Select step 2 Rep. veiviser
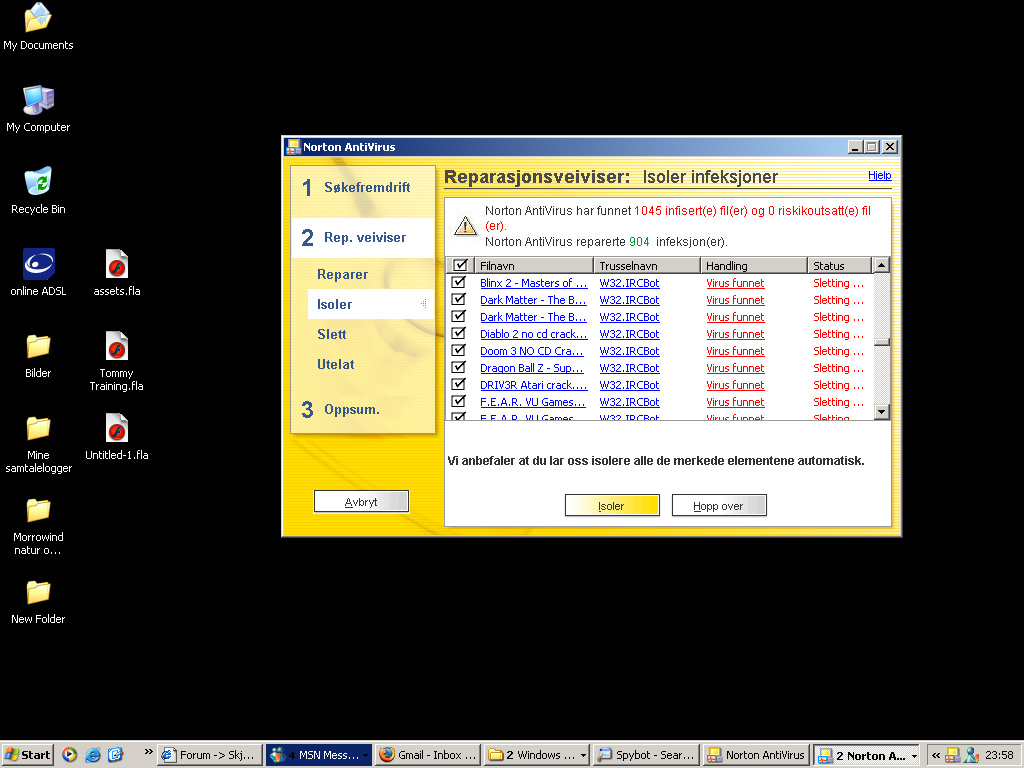This screenshot has width=1024, height=768. (x=363, y=238)
